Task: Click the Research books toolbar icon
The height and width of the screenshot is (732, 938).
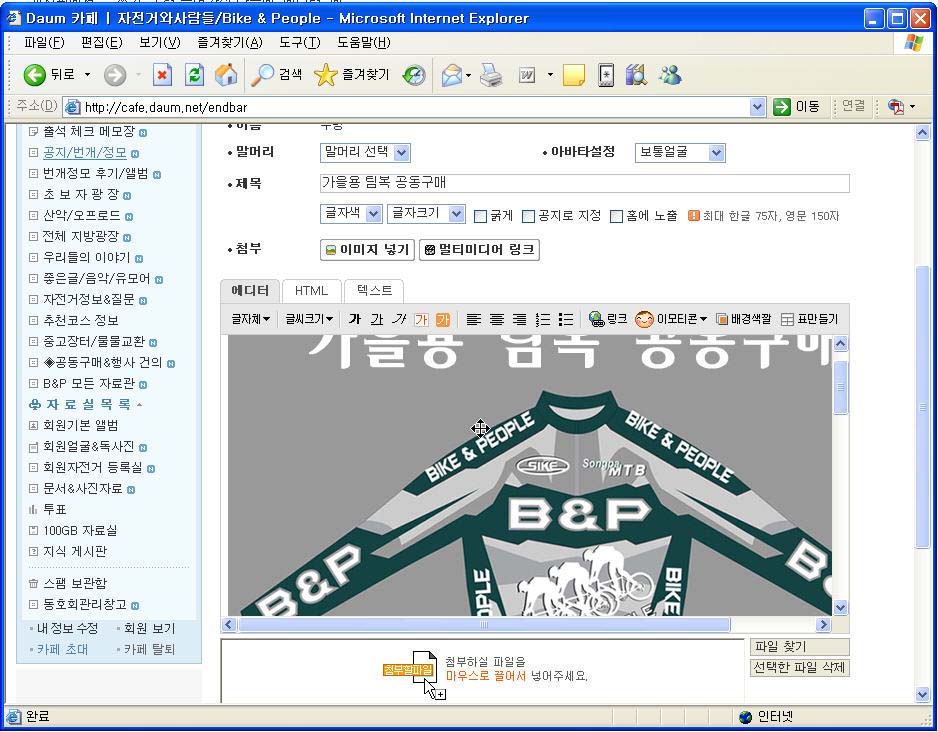Action: (636, 75)
